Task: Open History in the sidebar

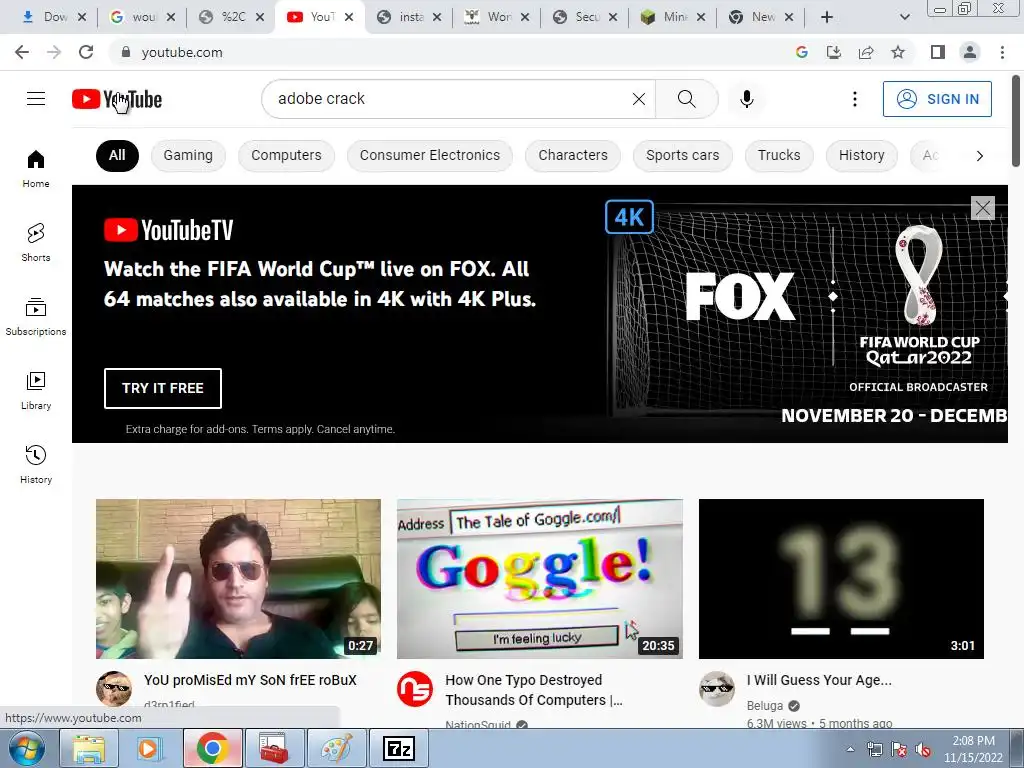Action: click(36, 464)
